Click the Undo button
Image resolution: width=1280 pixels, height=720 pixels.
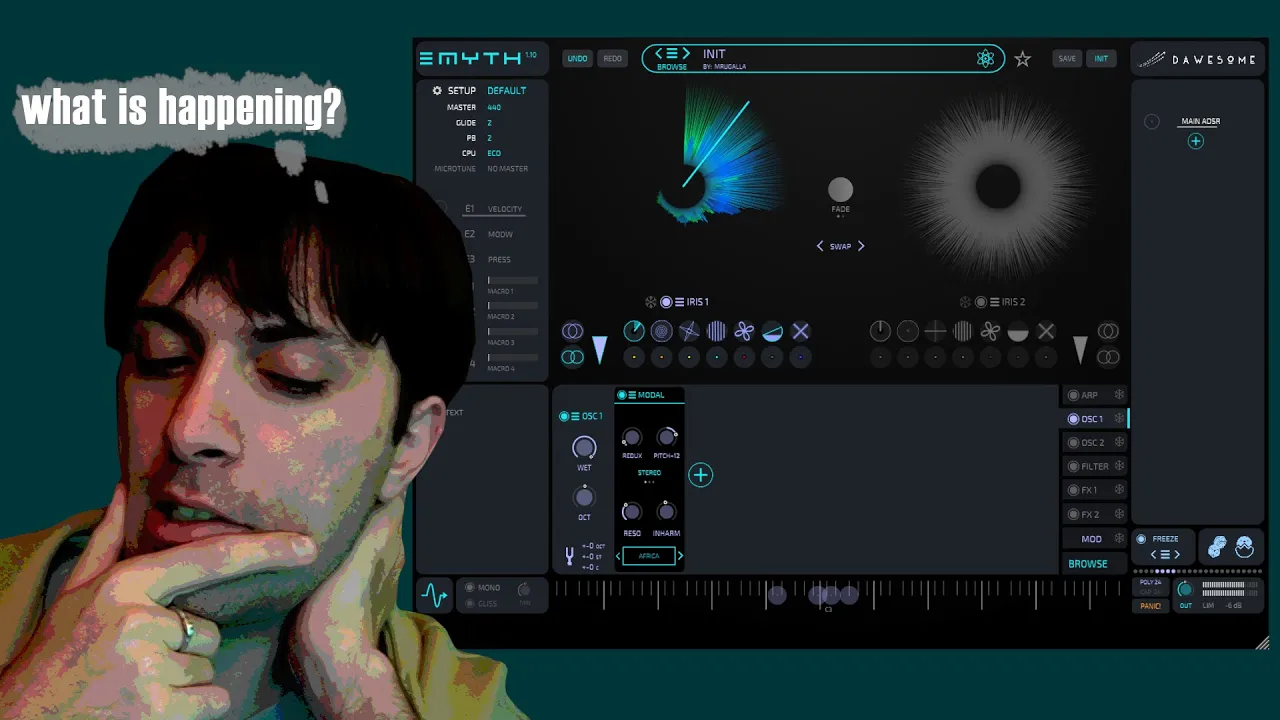click(578, 59)
